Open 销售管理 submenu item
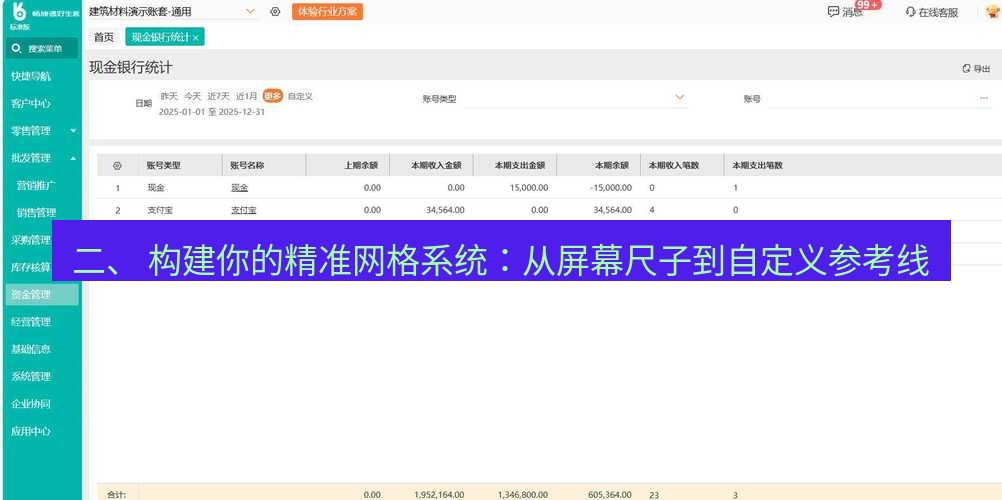 tap(36, 213)
